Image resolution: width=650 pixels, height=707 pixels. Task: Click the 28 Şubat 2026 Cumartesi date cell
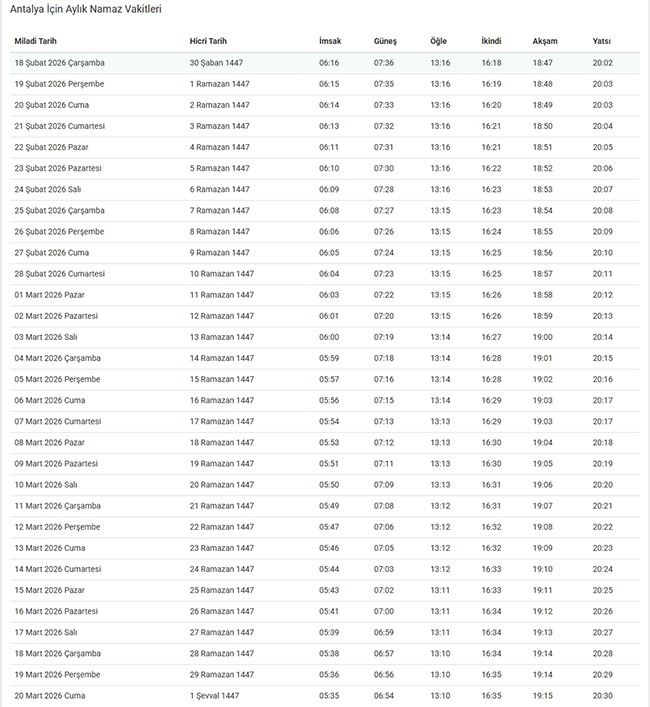(x=59, y=274)
